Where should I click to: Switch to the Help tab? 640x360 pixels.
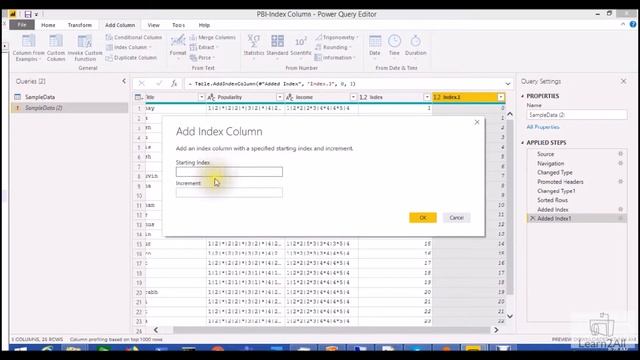[204, 25]
